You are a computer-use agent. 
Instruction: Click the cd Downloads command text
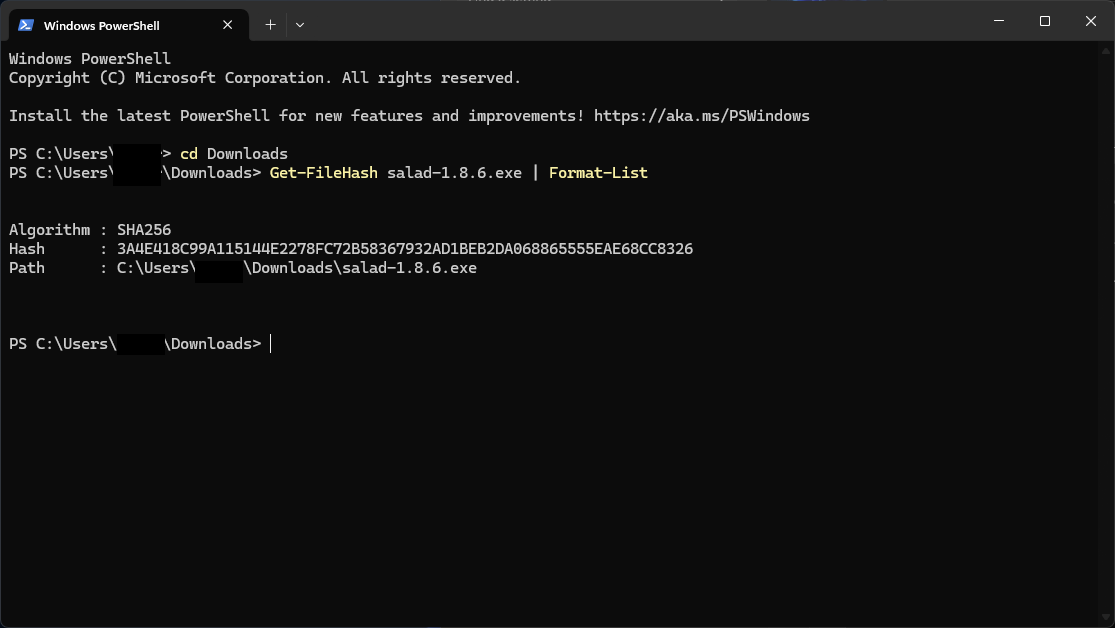234,154
